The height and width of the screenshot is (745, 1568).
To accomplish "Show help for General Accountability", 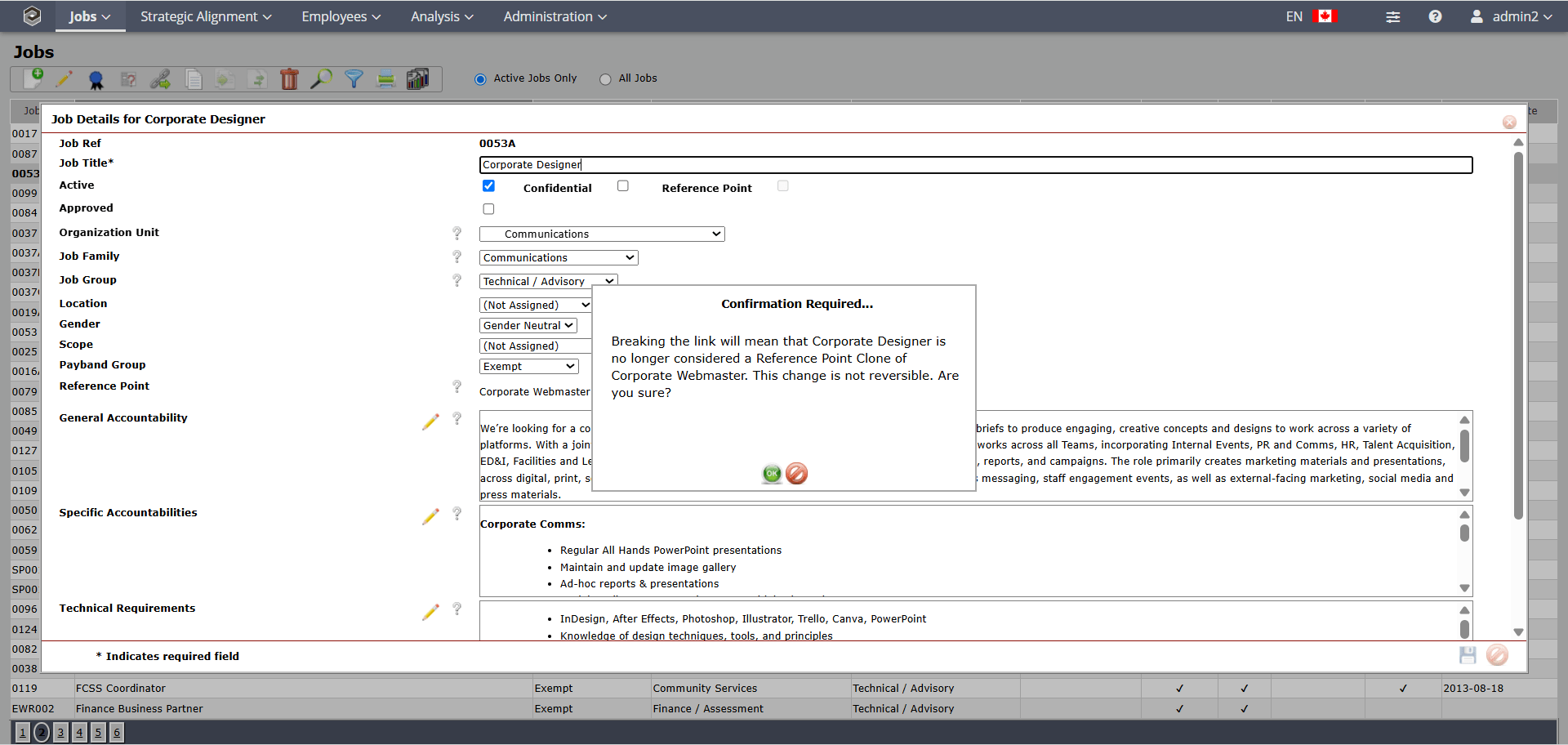I will coord(457,419).
